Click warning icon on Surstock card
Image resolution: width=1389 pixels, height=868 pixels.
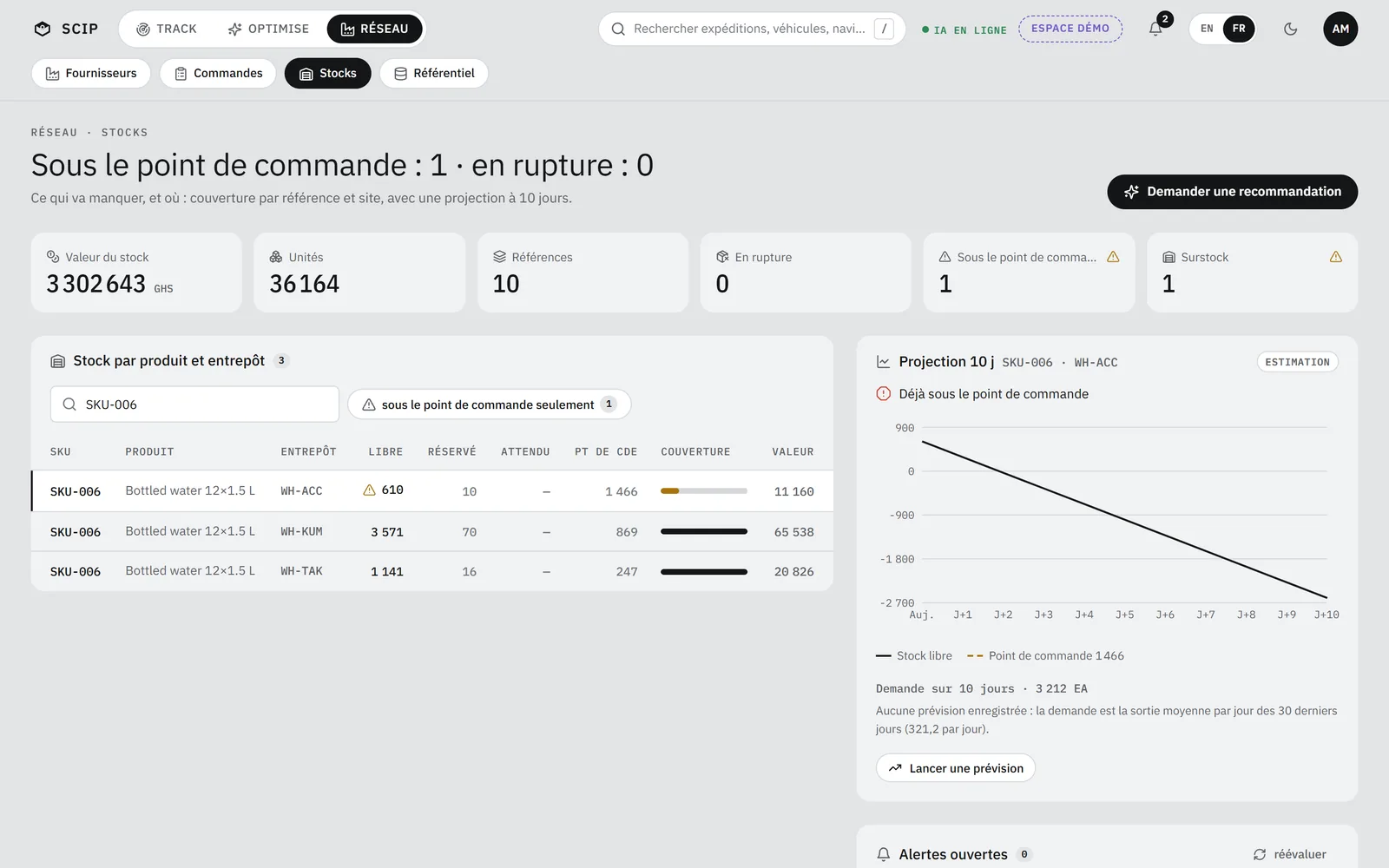1335,257
